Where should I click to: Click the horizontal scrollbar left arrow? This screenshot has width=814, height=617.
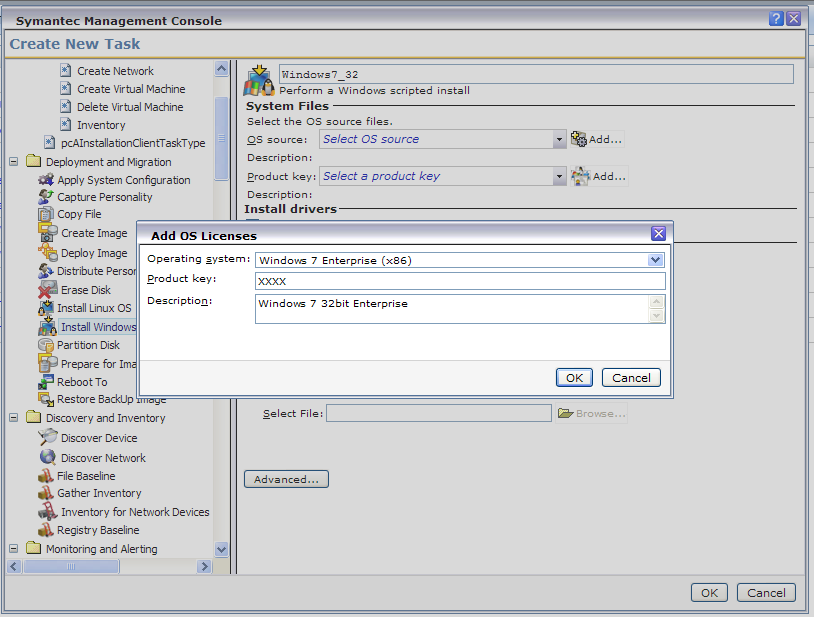(x=14, y=566)
